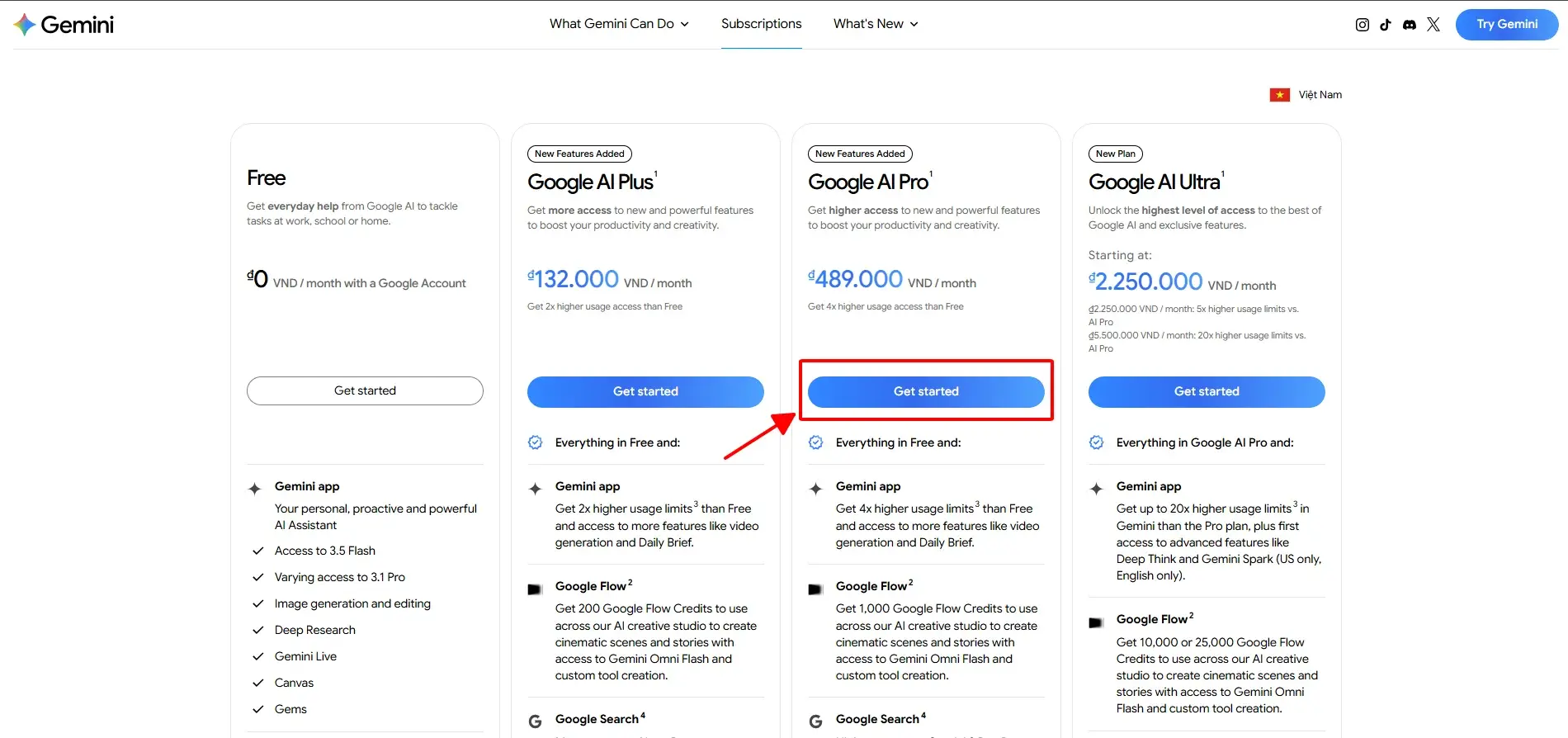The height and width of the screenshot is (738, 1568).
Task: Click 'Get started' on the Google AI Plus plan
Action: coord(645,391)
